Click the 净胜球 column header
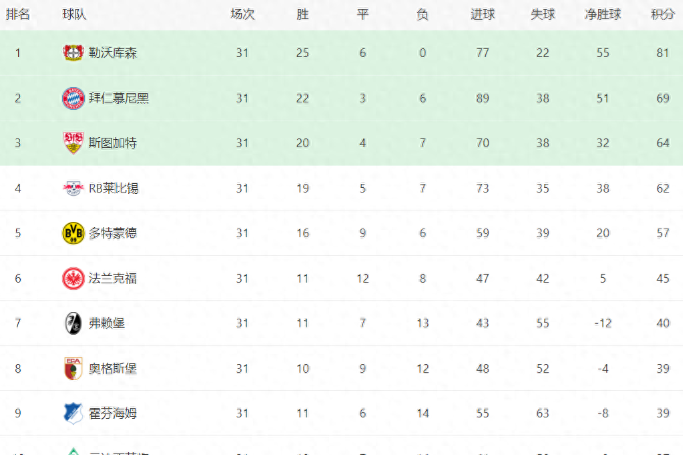Image resolution: width=683 pixels, height=455 pixels. 600,14
